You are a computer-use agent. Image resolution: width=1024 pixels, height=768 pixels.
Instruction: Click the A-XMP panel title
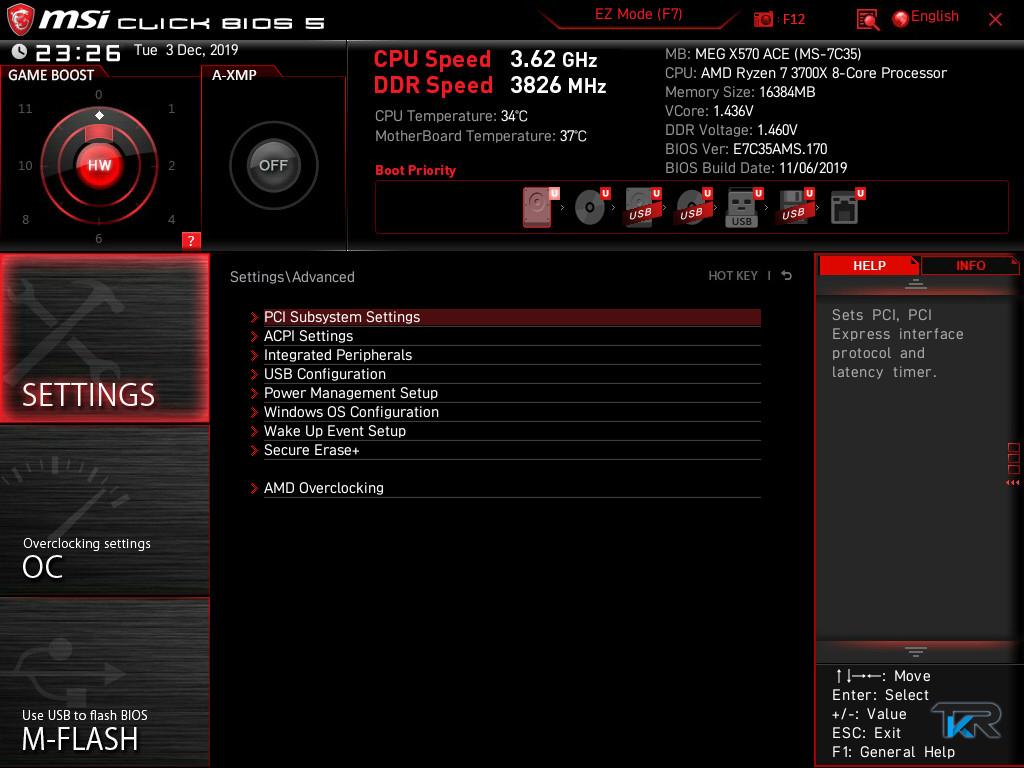tap(234, 75)
